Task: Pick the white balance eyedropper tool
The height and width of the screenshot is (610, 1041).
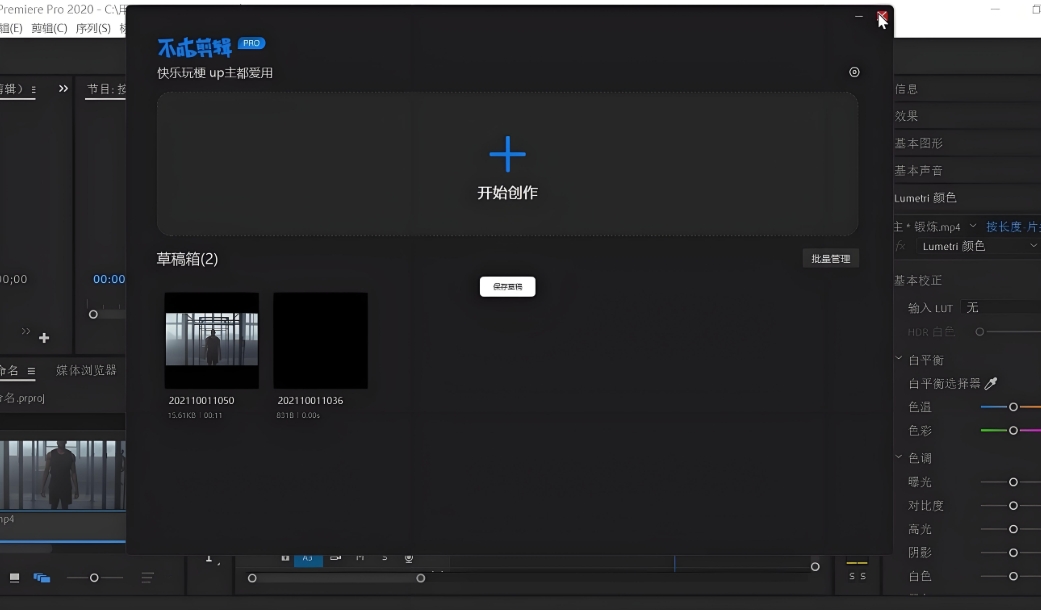Action: 991,383
